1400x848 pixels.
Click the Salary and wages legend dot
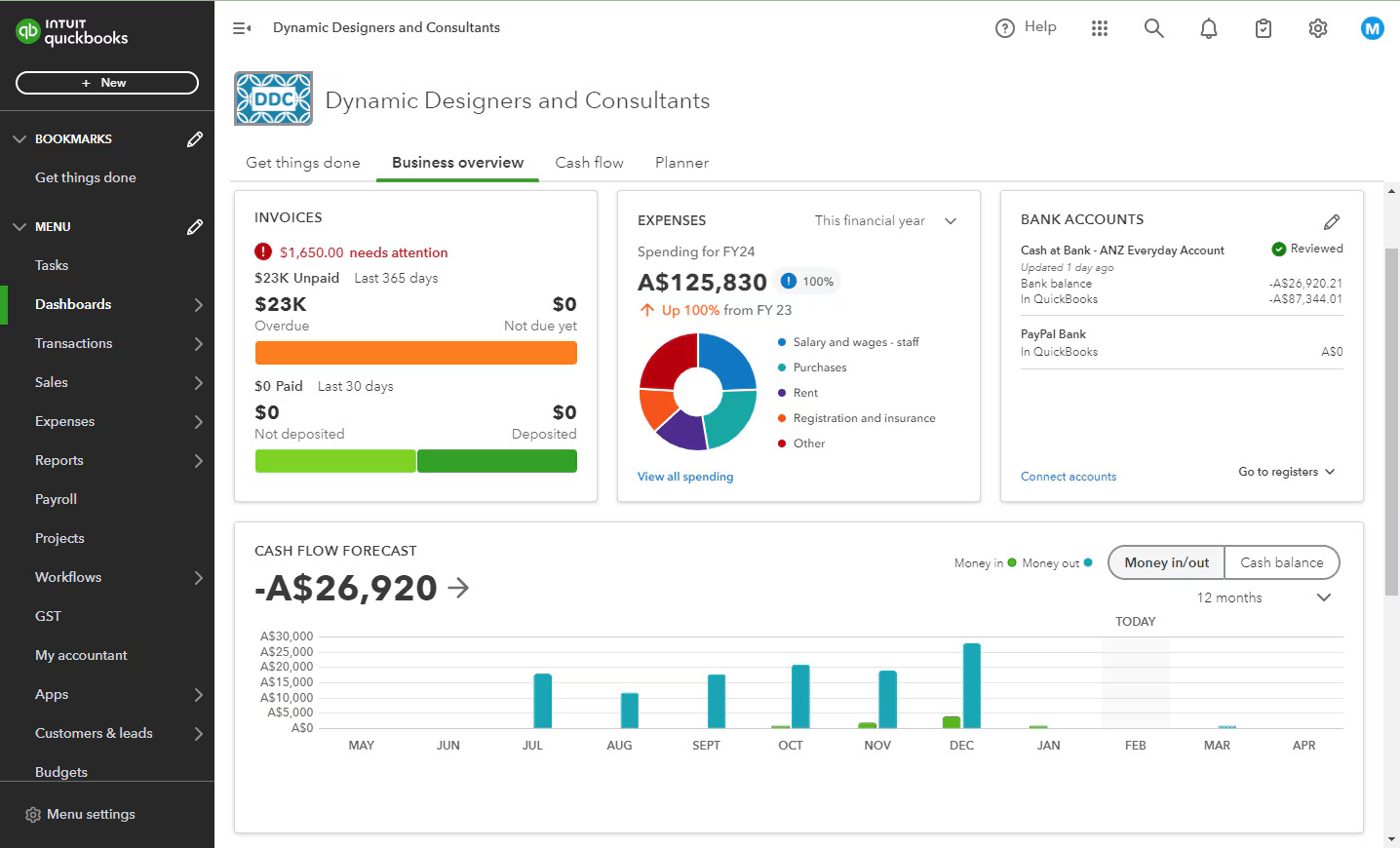(780, 342)
